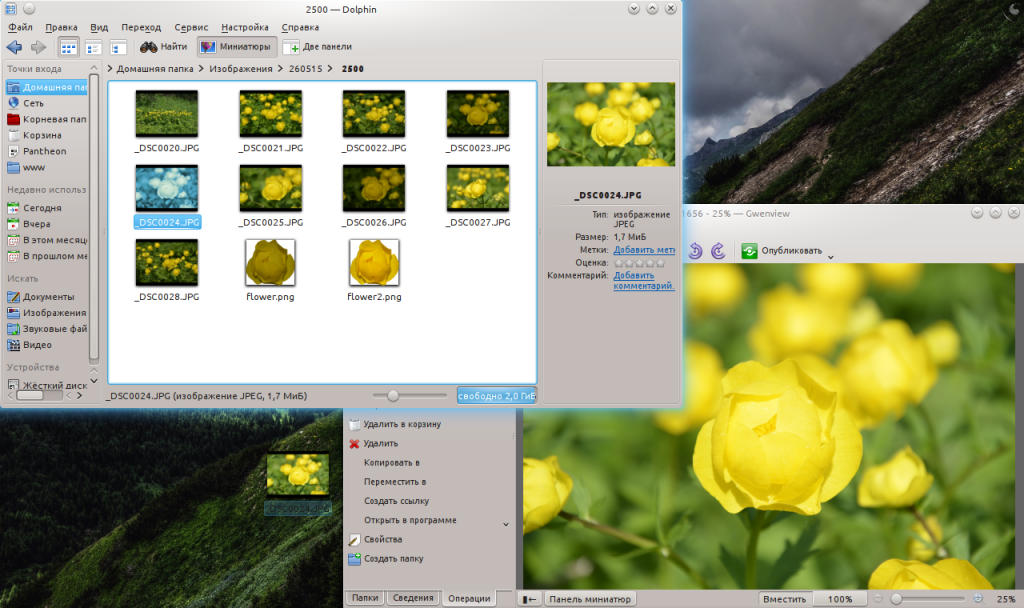Switch Dolphin to icons view mode

69,47
